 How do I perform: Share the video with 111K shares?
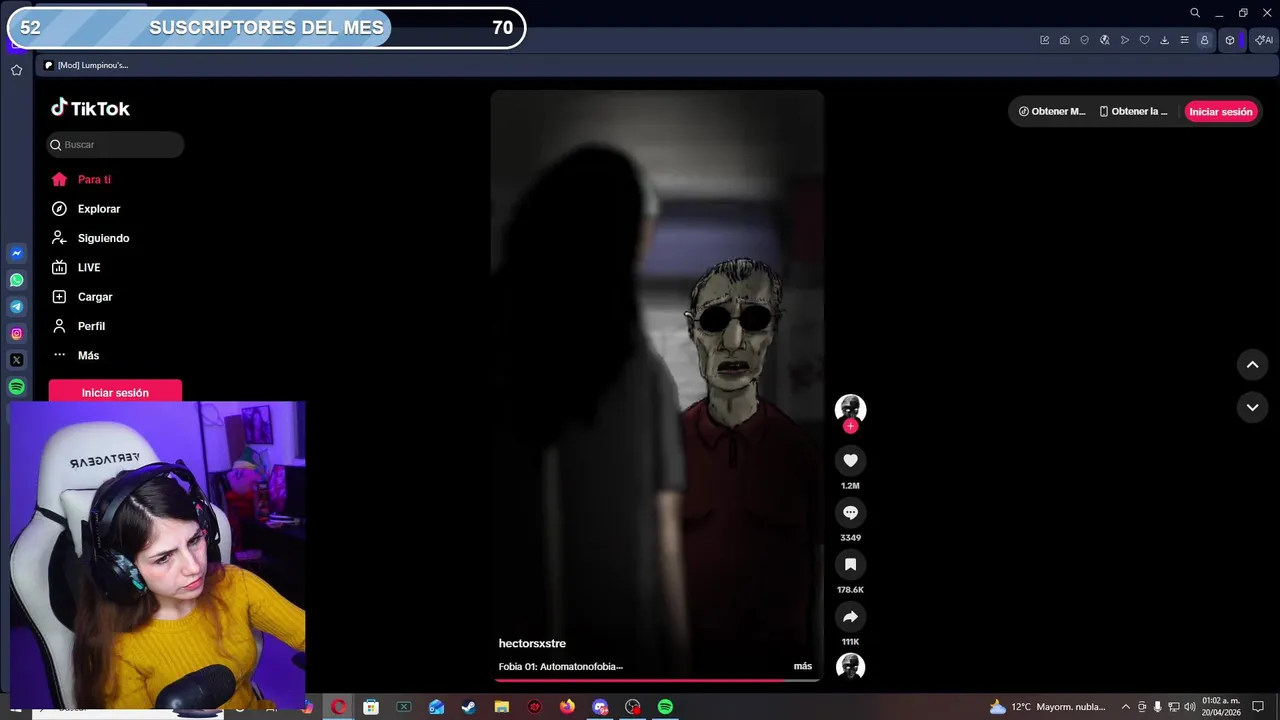(x=850, y=616)
